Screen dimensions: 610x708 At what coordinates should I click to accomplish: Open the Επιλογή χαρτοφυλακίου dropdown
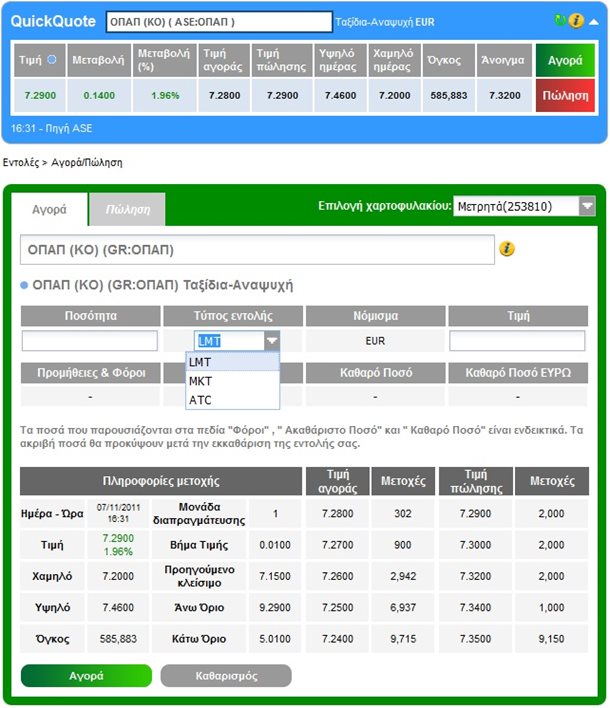click(x=524, y=207)
